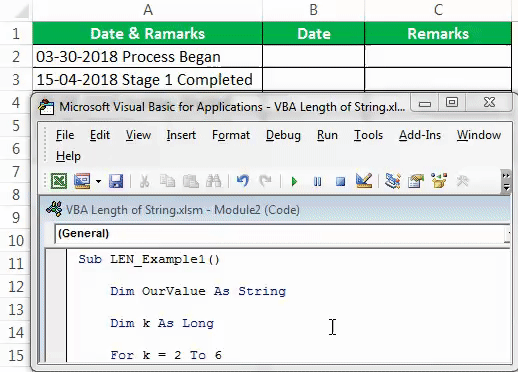Click the Copy icon in VBA toolbar
This screenshot has width=518, height=372.
(167, 181)
